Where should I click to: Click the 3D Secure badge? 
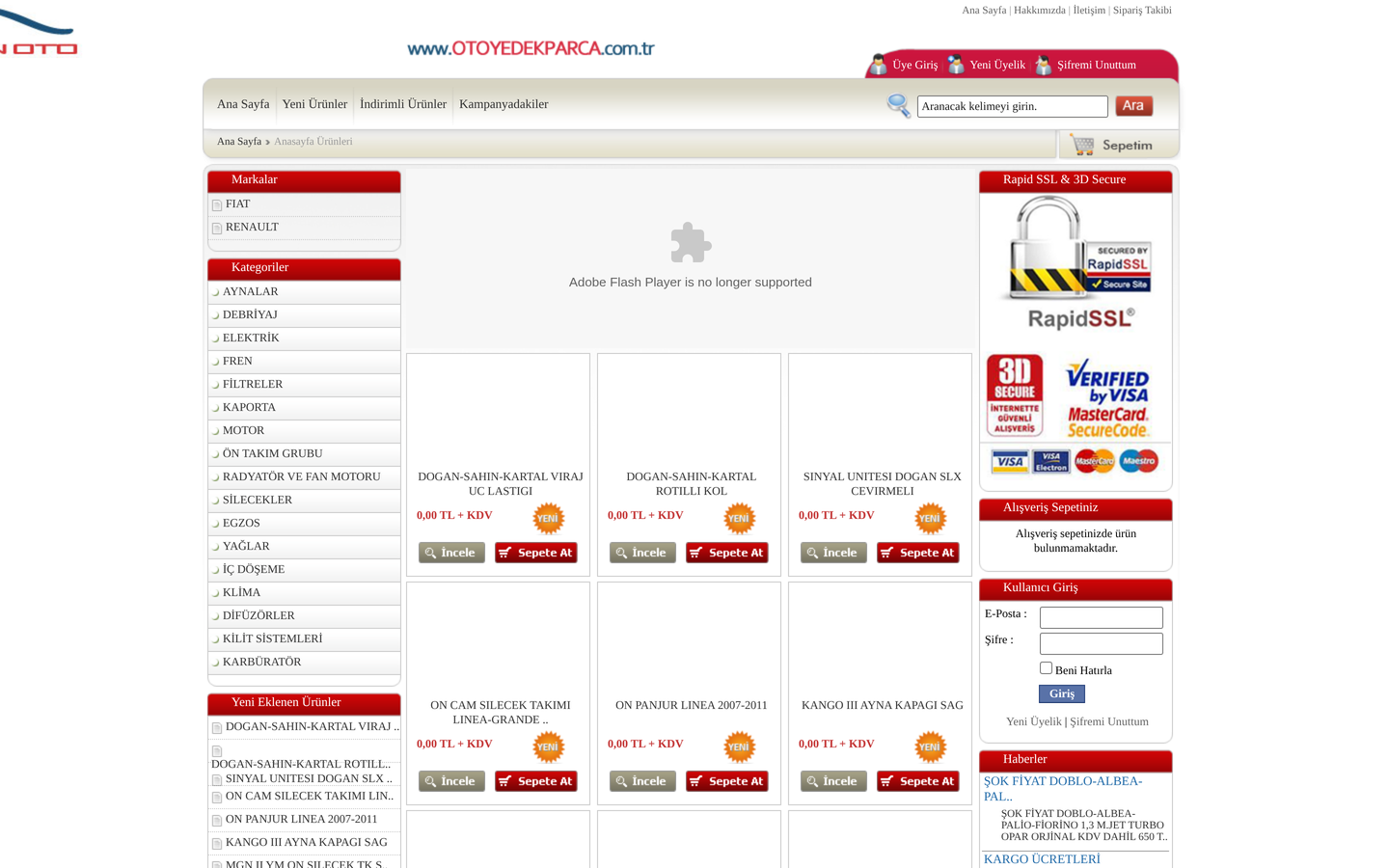click(1015, 395)
